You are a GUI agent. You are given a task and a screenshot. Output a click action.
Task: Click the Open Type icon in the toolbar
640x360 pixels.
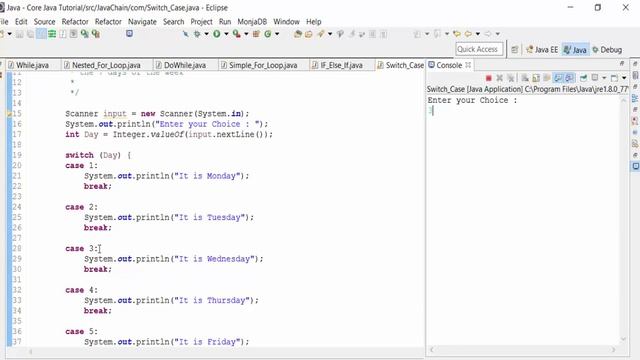pos(298,34)
